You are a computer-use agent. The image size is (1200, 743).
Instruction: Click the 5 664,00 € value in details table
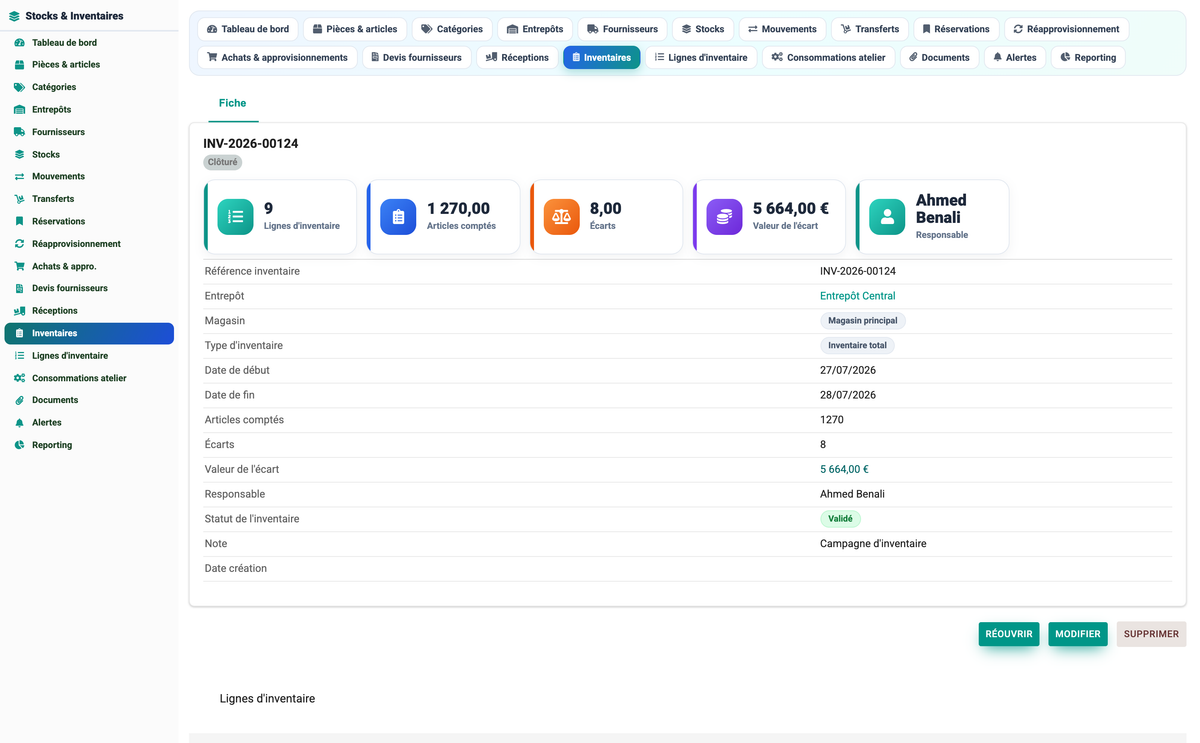[x=844, y=469]
